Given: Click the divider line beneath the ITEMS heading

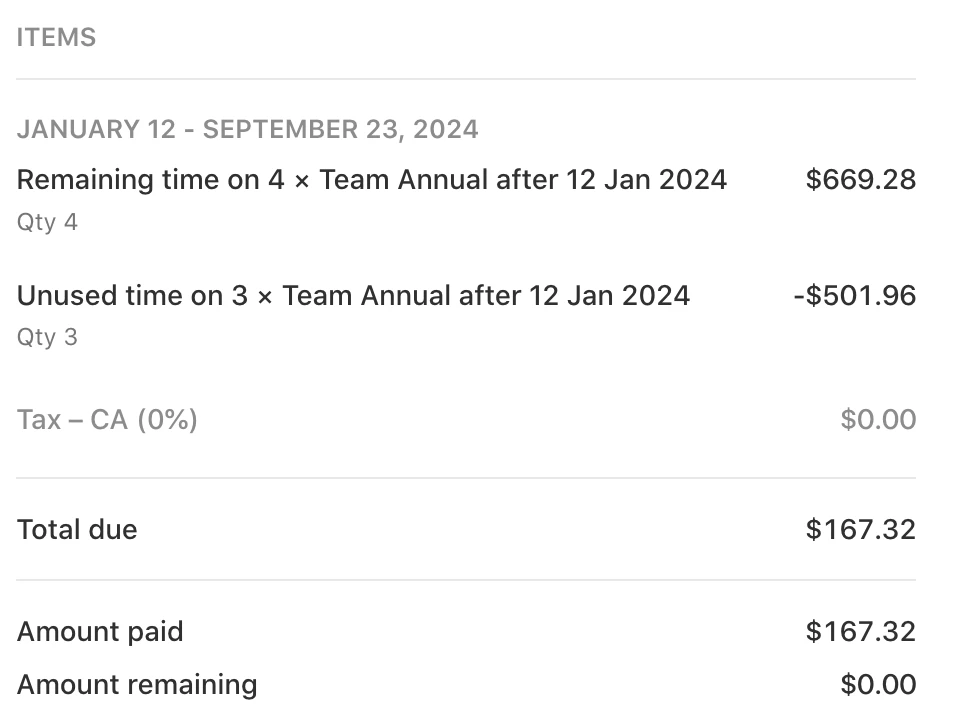Looking at the screenshot, I should 466,79.
